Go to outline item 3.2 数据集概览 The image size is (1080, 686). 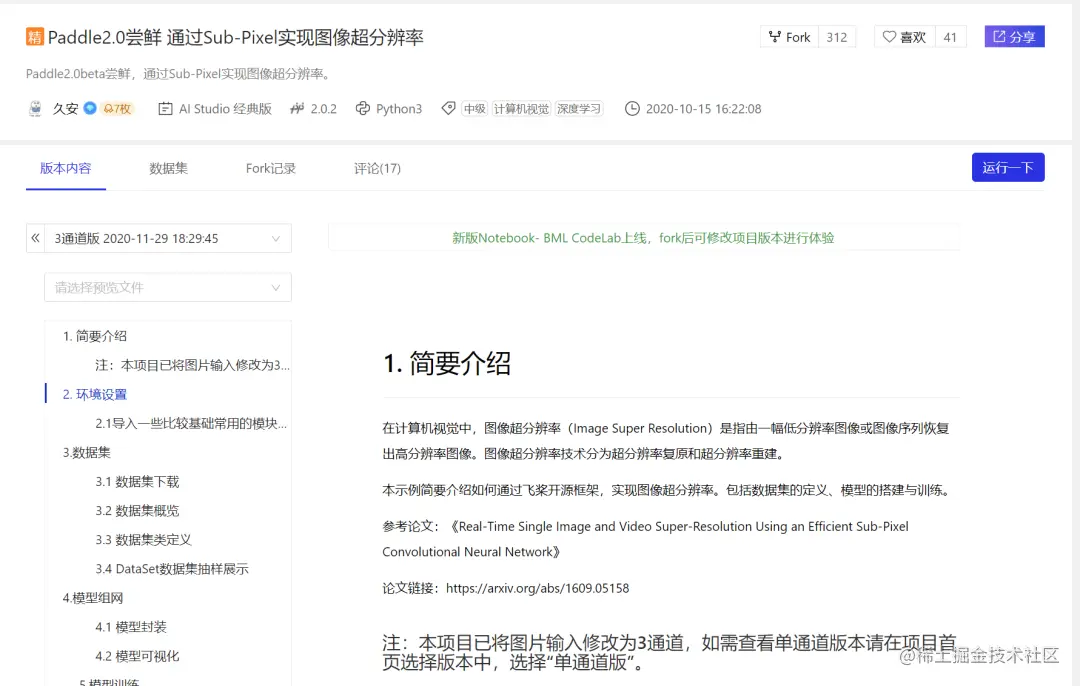[137, 510]
